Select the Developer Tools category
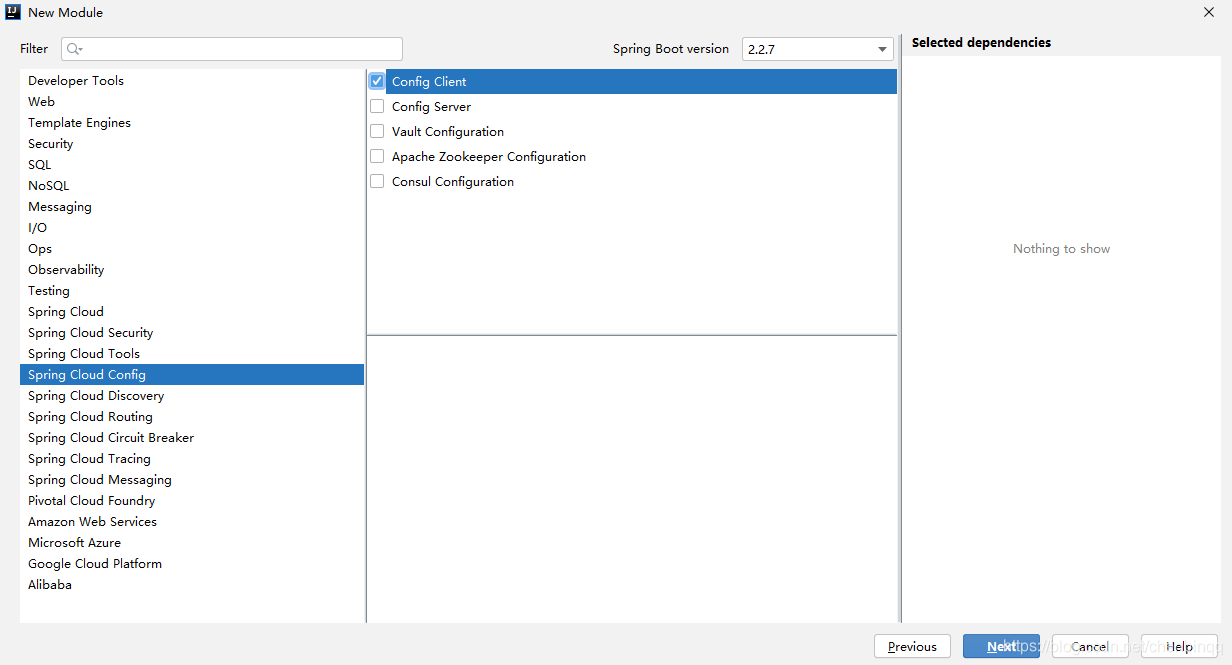Image resolution: width=1232 pixels, height=665 pixels. pyautogui.click(x=192, y=81)
